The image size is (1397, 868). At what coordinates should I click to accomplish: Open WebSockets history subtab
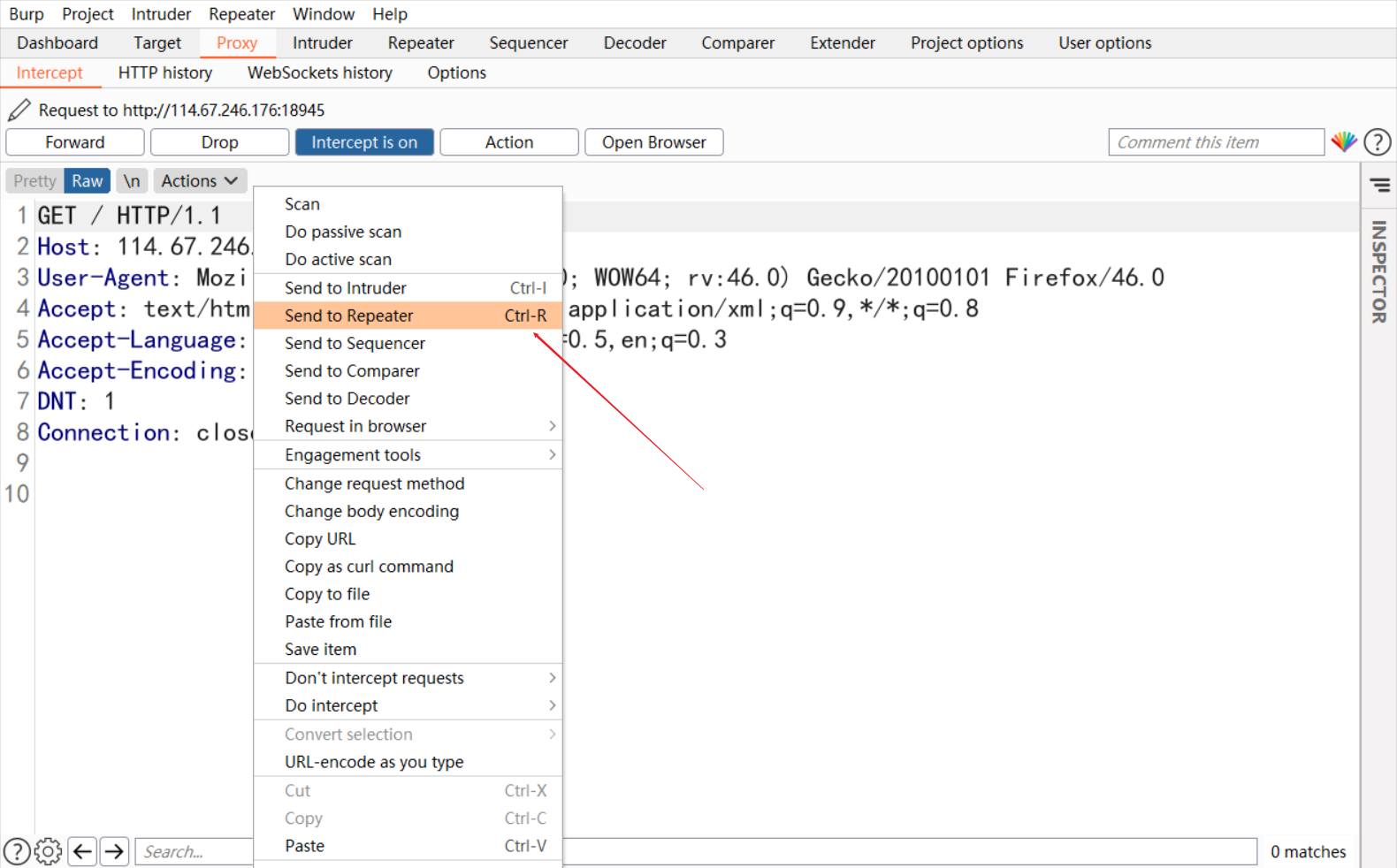[320, 72]
